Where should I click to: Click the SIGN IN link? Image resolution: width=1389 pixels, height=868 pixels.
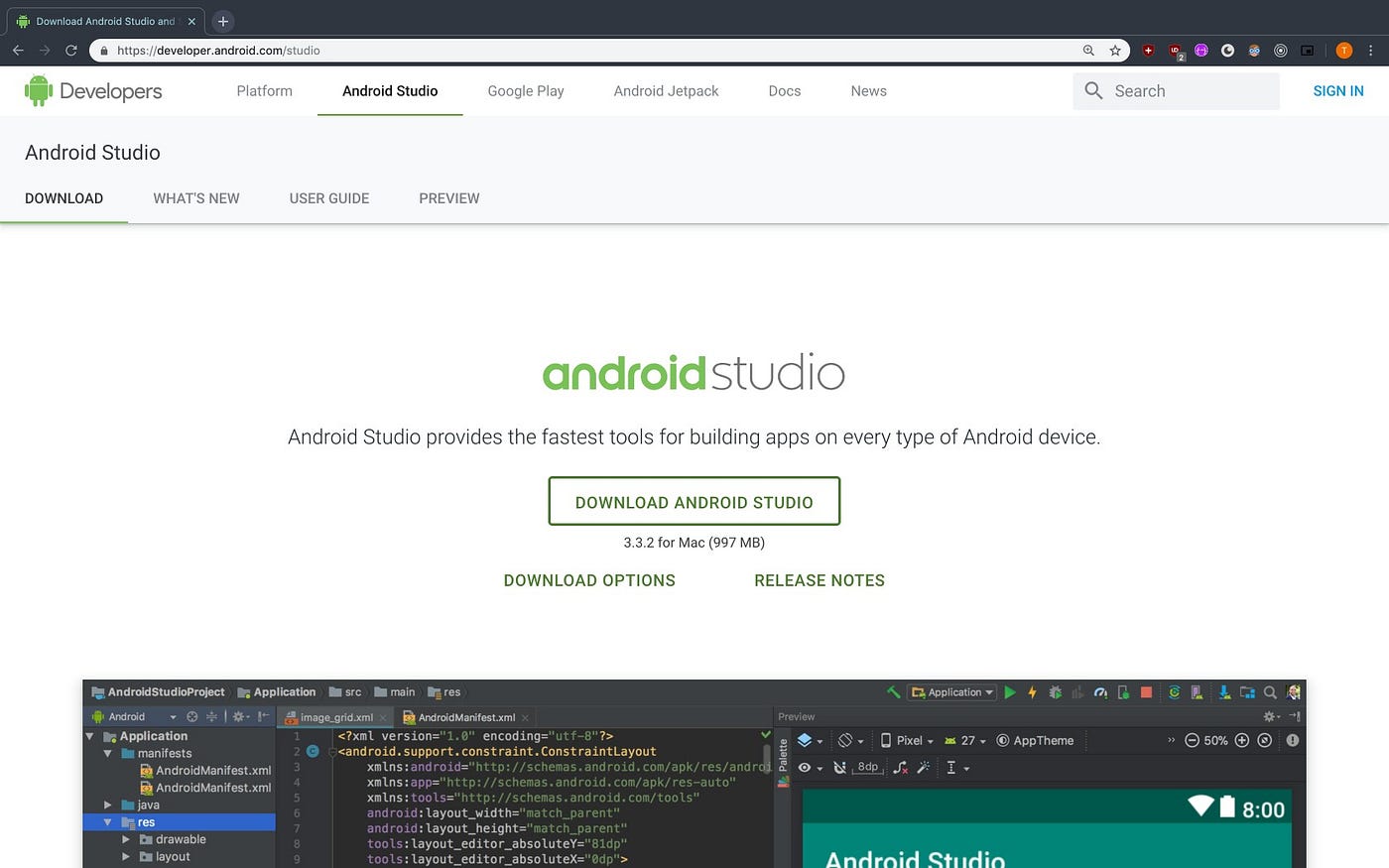coord(1338,91)
